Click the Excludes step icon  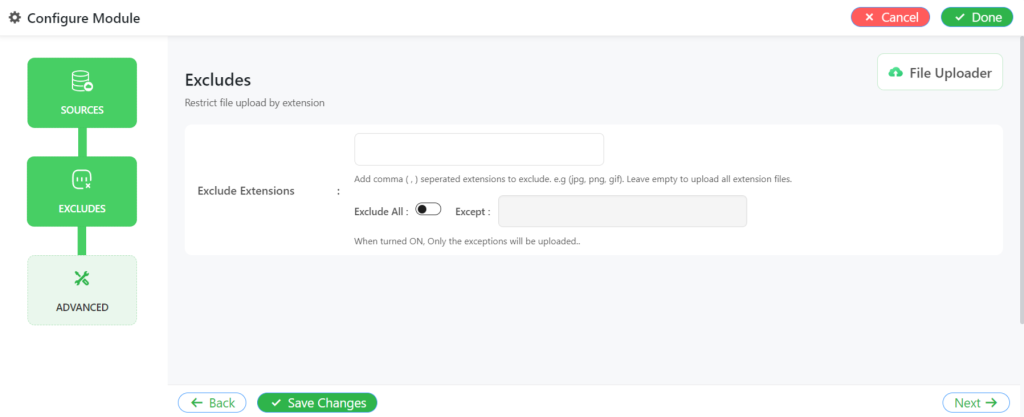[82, 179]
